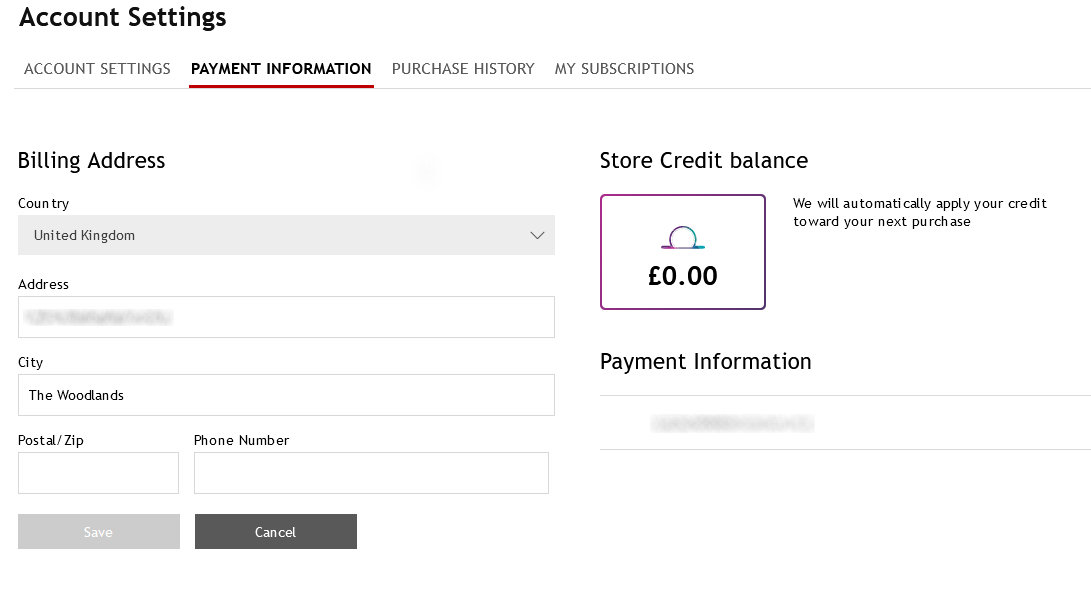Click the Store Credit balance heading
Image resolution: width=1091 pixels, height=600 pixels.
coord(703,161)
